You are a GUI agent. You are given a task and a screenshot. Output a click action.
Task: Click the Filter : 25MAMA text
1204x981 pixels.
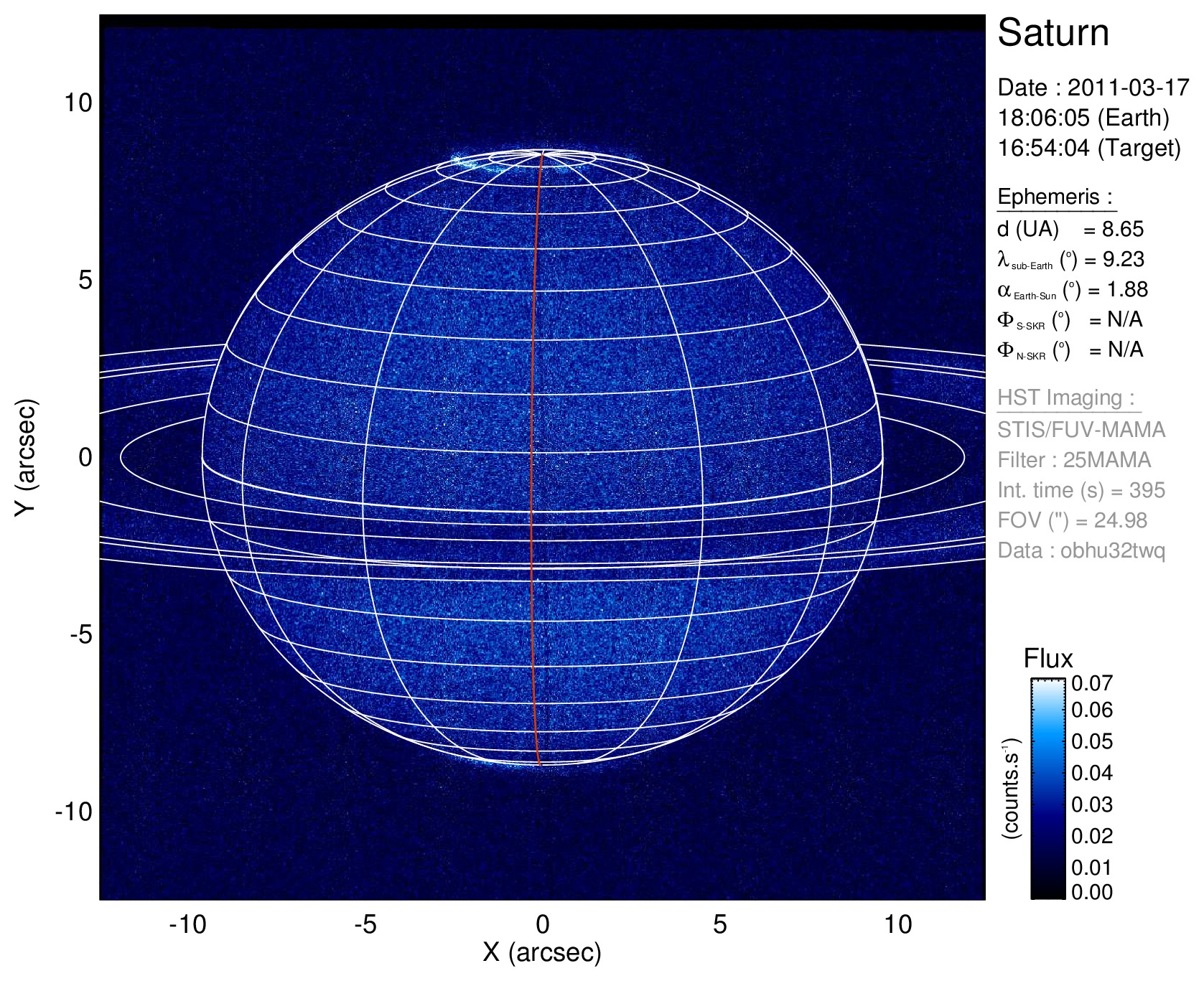1073,459
